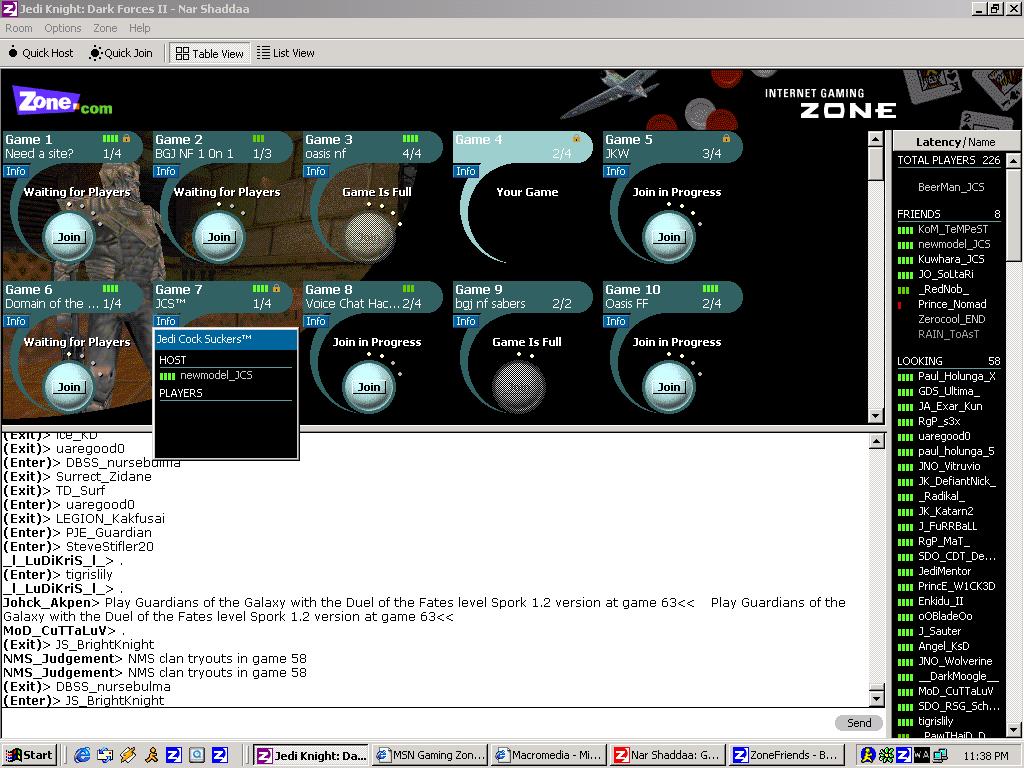
Task: Click the Quick Host toolbar button
Action: pyautogui.click(x=40, y=53)
